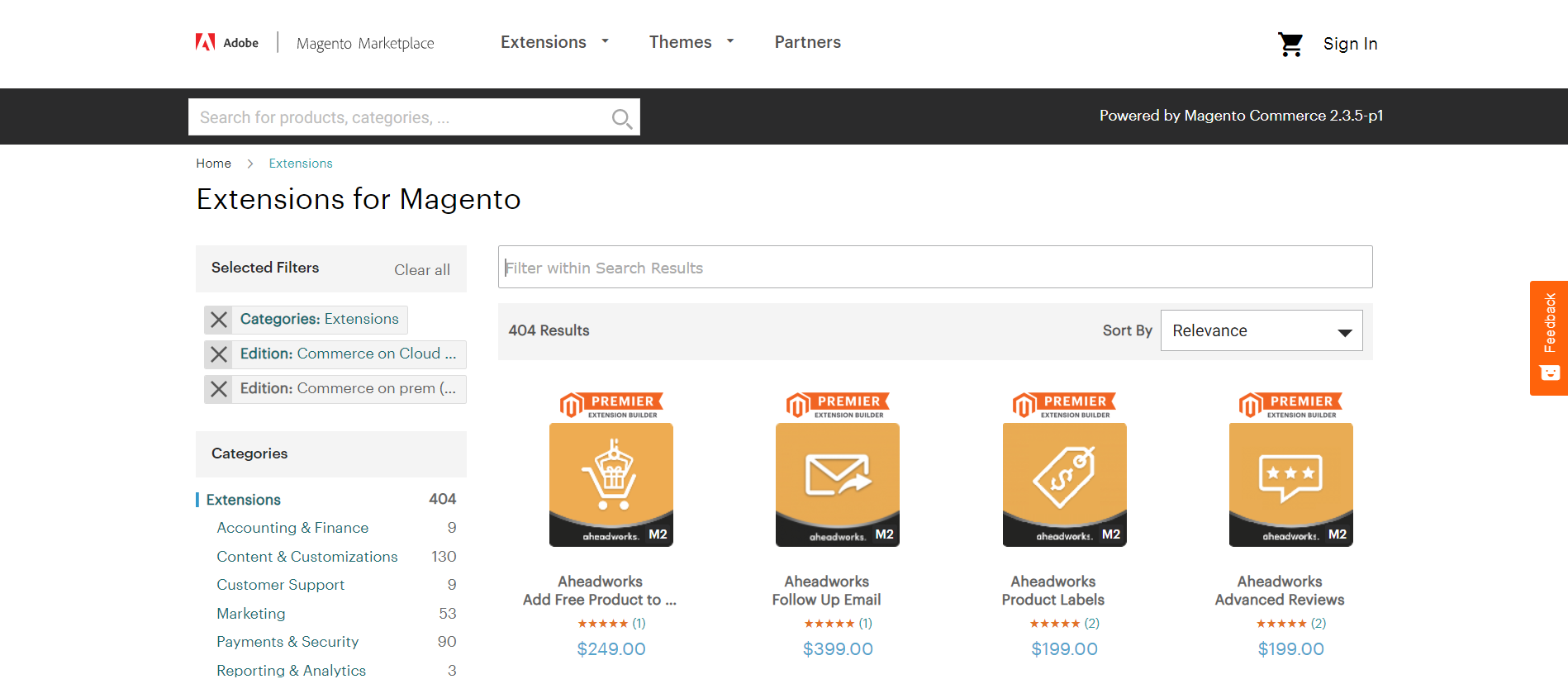This screenshot has width=1568, height=679.
Task: Remove the Edition: Commerce on Cloud filter
Action: (219, 354)
